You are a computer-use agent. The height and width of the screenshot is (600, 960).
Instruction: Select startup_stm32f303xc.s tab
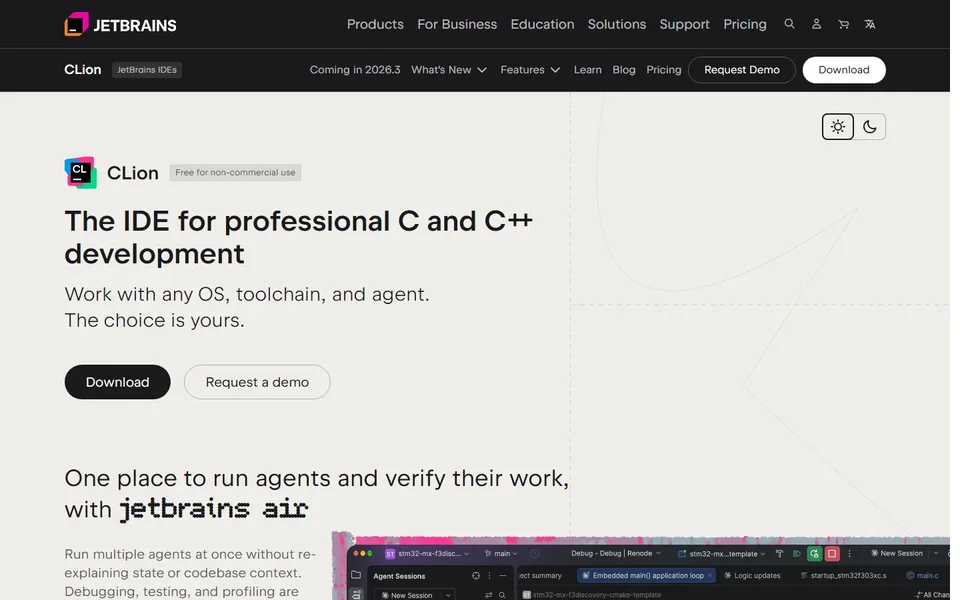pos(843,576)
